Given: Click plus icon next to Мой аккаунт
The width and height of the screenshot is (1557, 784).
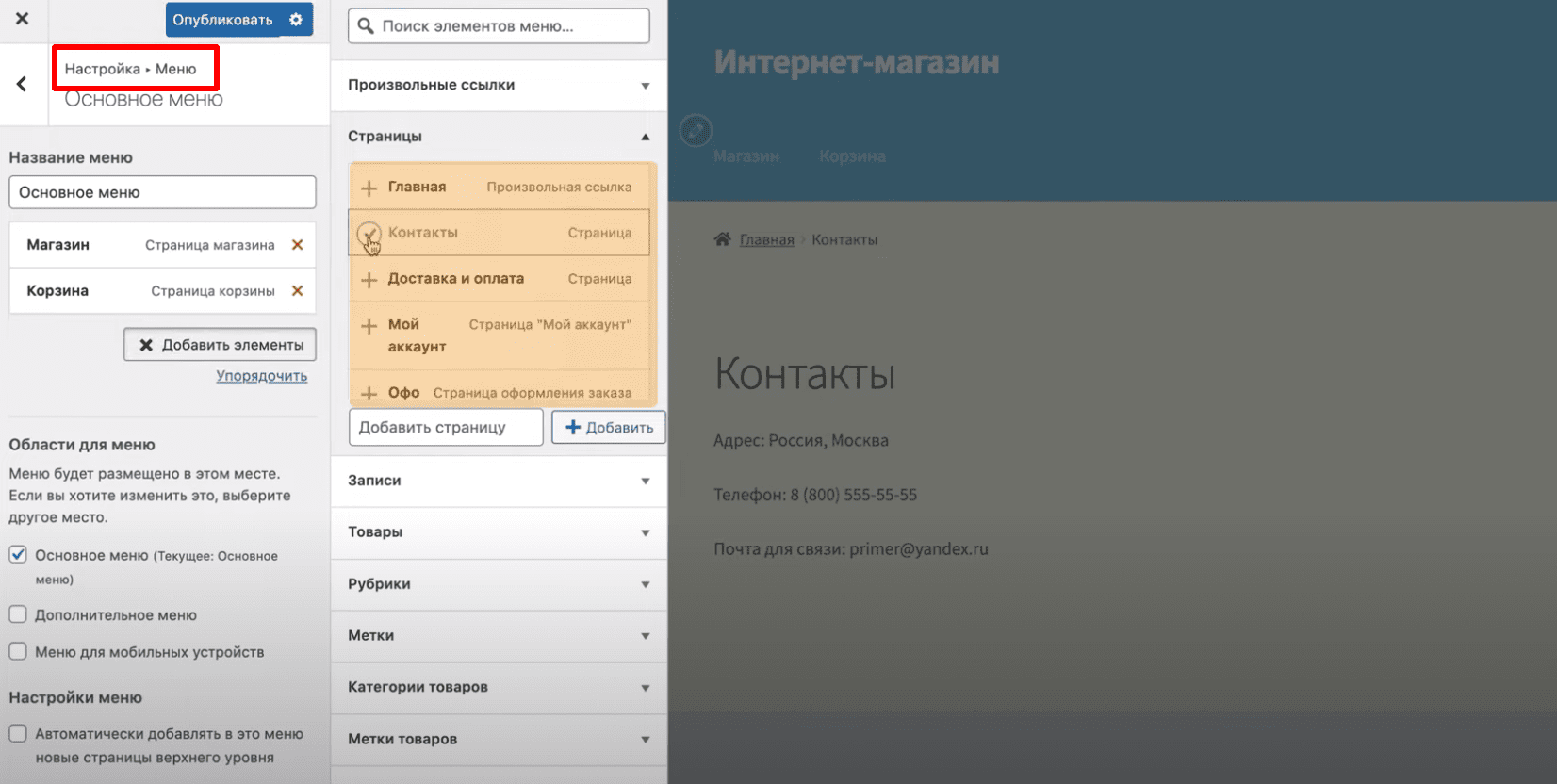Looking at the screenshot, I should 369,325.
